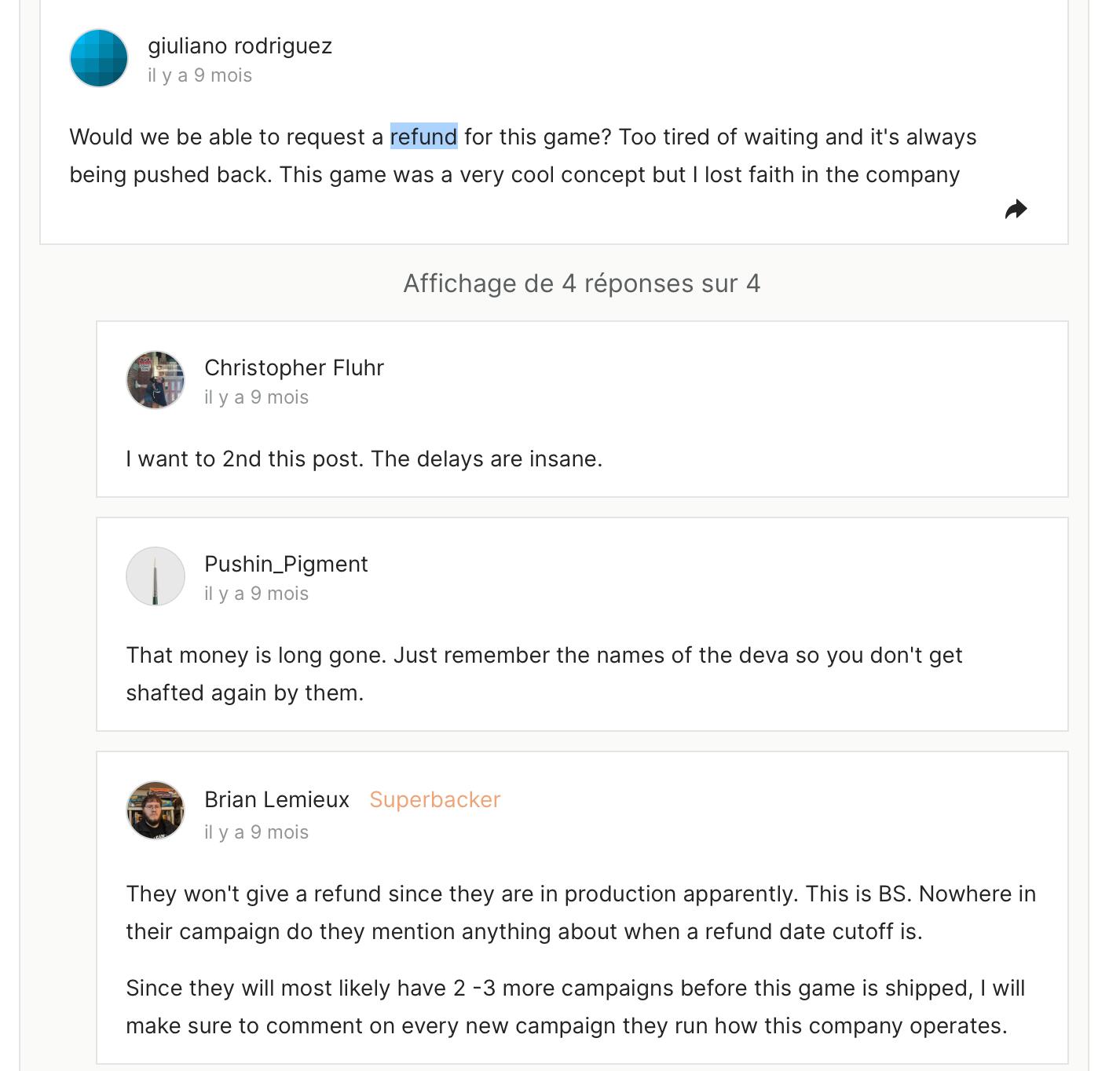The height and width of the screenshot is (1071, 1120).
Task: Click Brian's 'They won't give a refund' paragraph
Action: click(x=581, y=912)
